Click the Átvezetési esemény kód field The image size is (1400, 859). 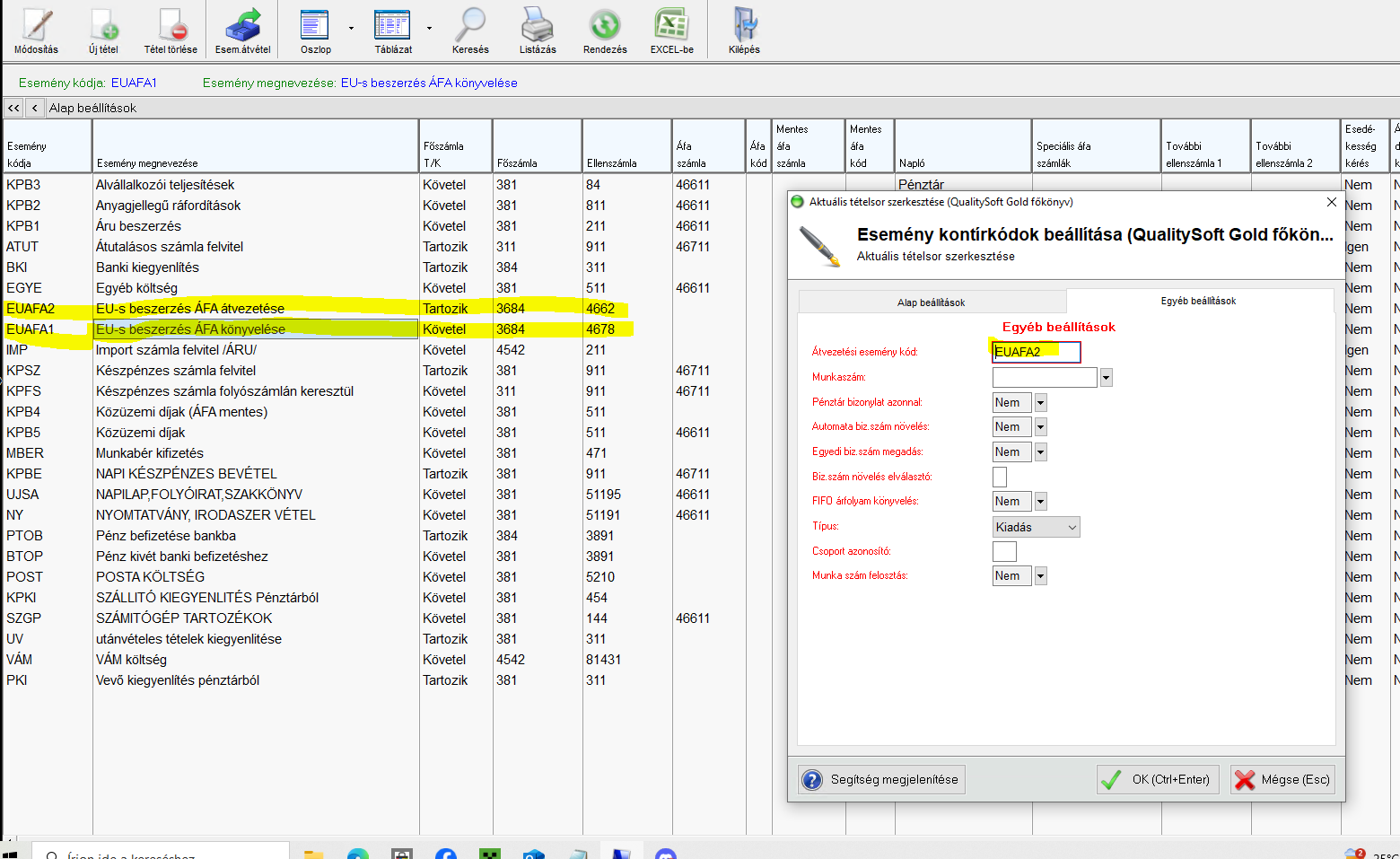point(1036,352)
